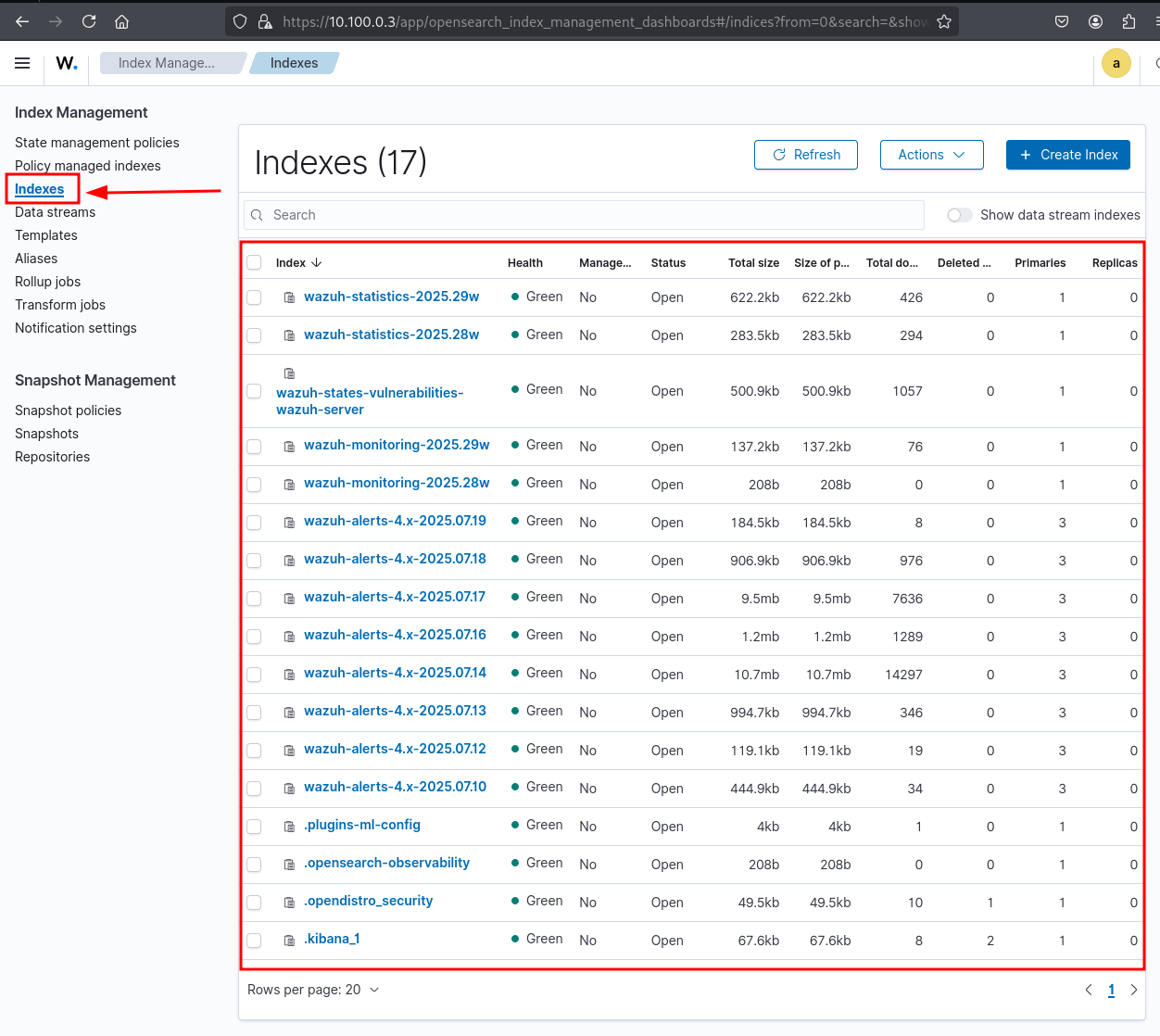
Task: Enable Show data stream indexes switch
Action: tap(960, 215)
